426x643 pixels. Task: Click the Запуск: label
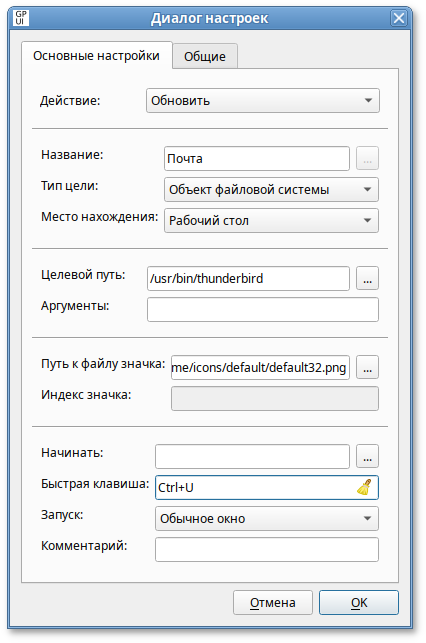tap(62, 515)
